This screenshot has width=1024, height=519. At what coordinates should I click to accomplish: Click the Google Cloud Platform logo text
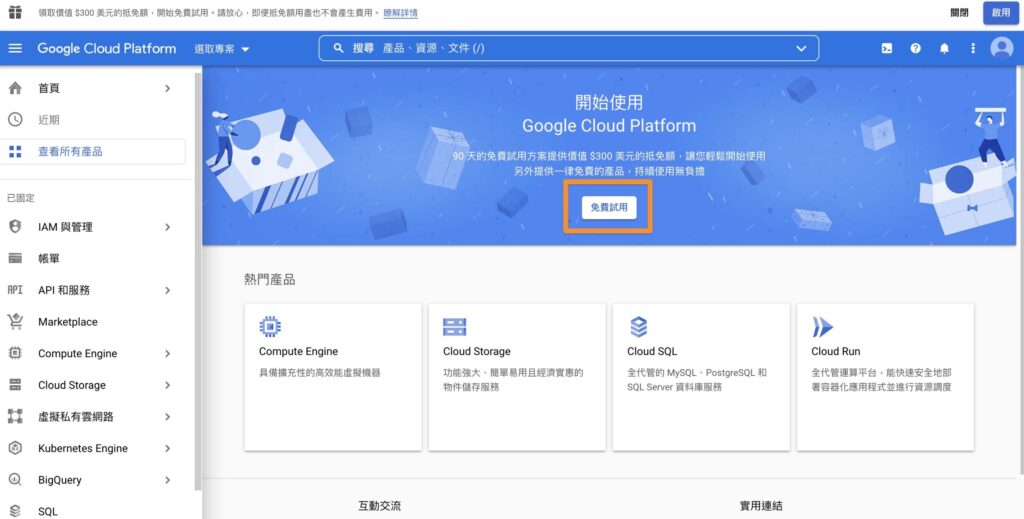coord(106,48)
